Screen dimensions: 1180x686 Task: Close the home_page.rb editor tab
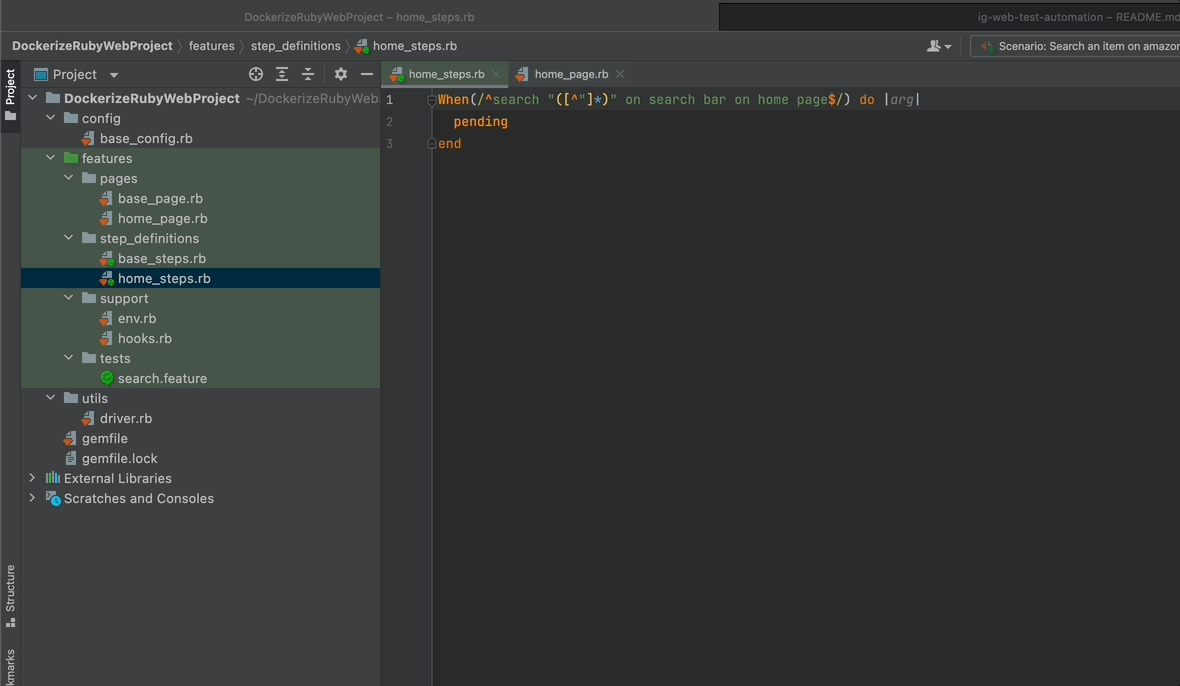coord(620,74)
